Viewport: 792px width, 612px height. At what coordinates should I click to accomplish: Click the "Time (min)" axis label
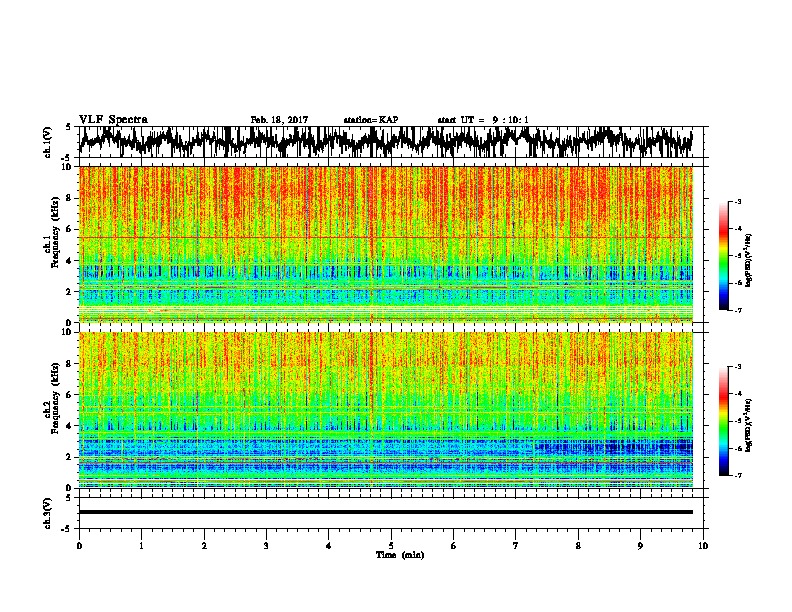pos(400,555)
